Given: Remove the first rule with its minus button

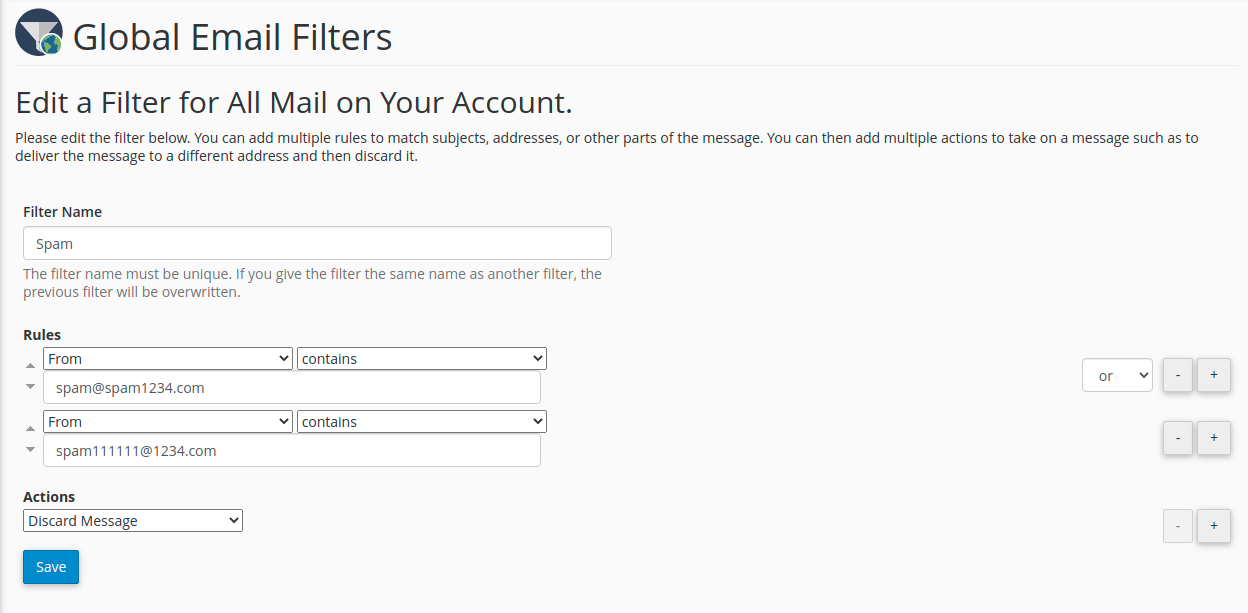Looking at the screenshot, I should click(1178, 375).
